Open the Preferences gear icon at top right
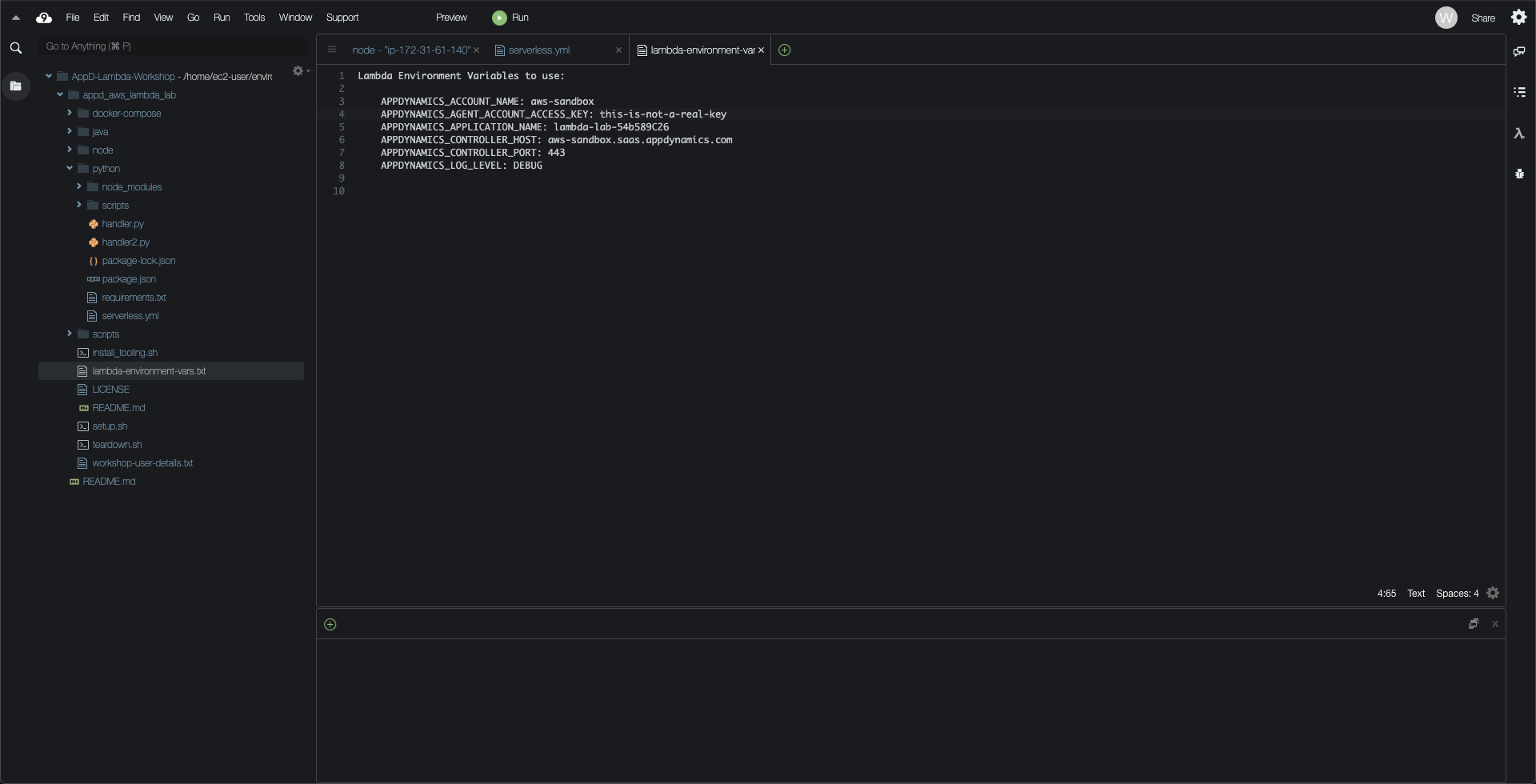The image size is (1536, 784). tap(1518, 18)
